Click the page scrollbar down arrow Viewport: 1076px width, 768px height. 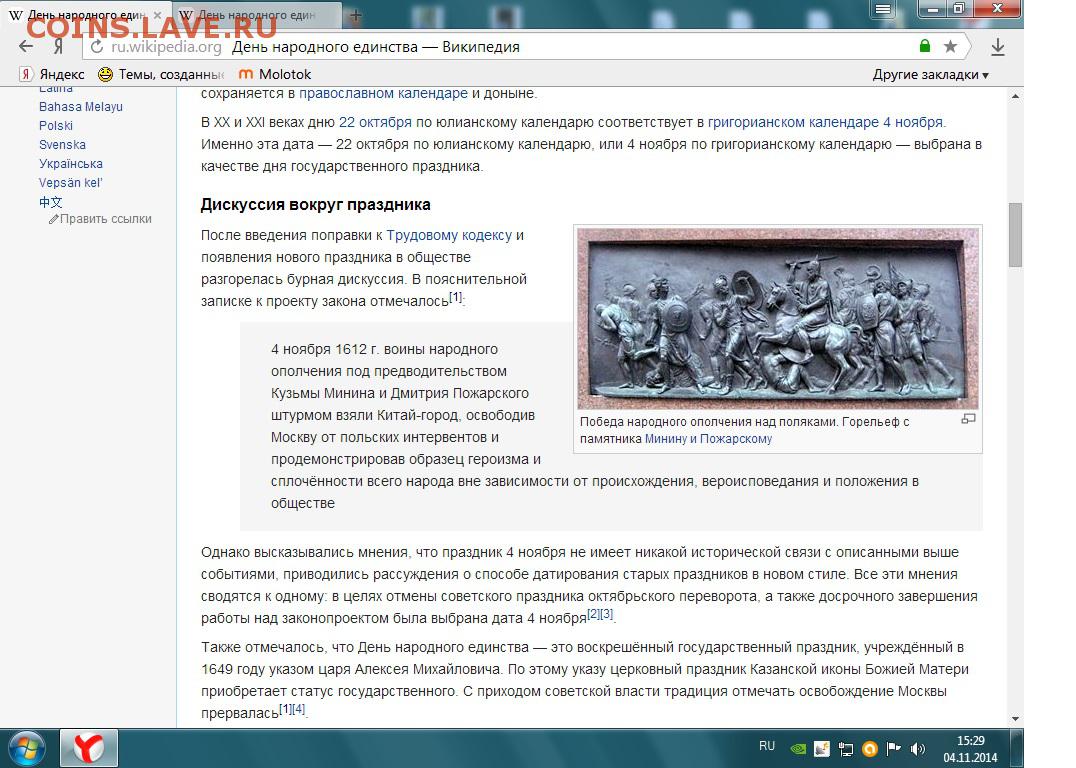[x=1016, y=719]
